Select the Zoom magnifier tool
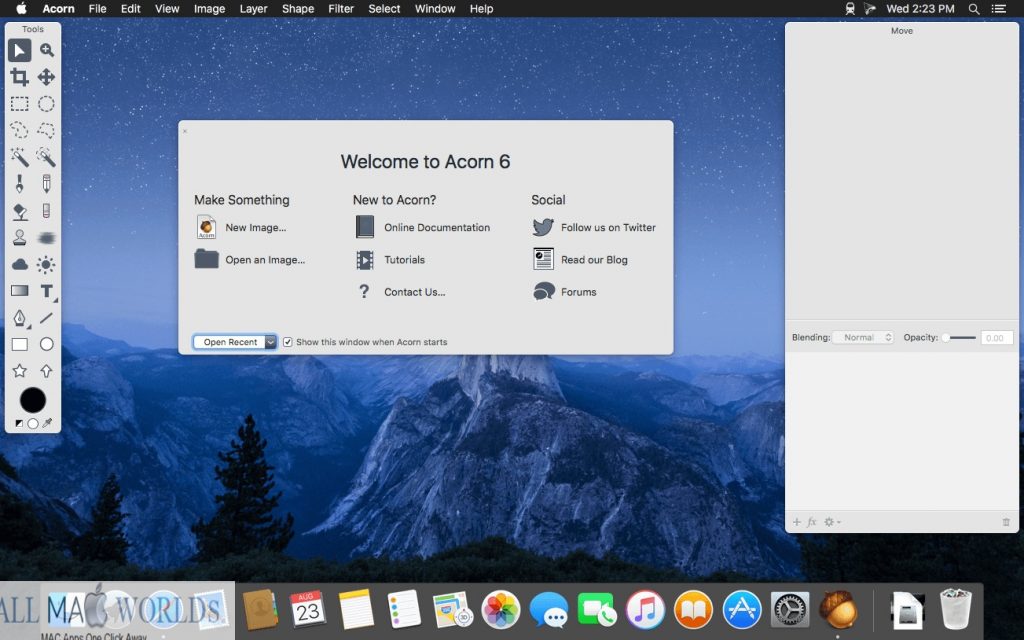 tap(46, 50)
